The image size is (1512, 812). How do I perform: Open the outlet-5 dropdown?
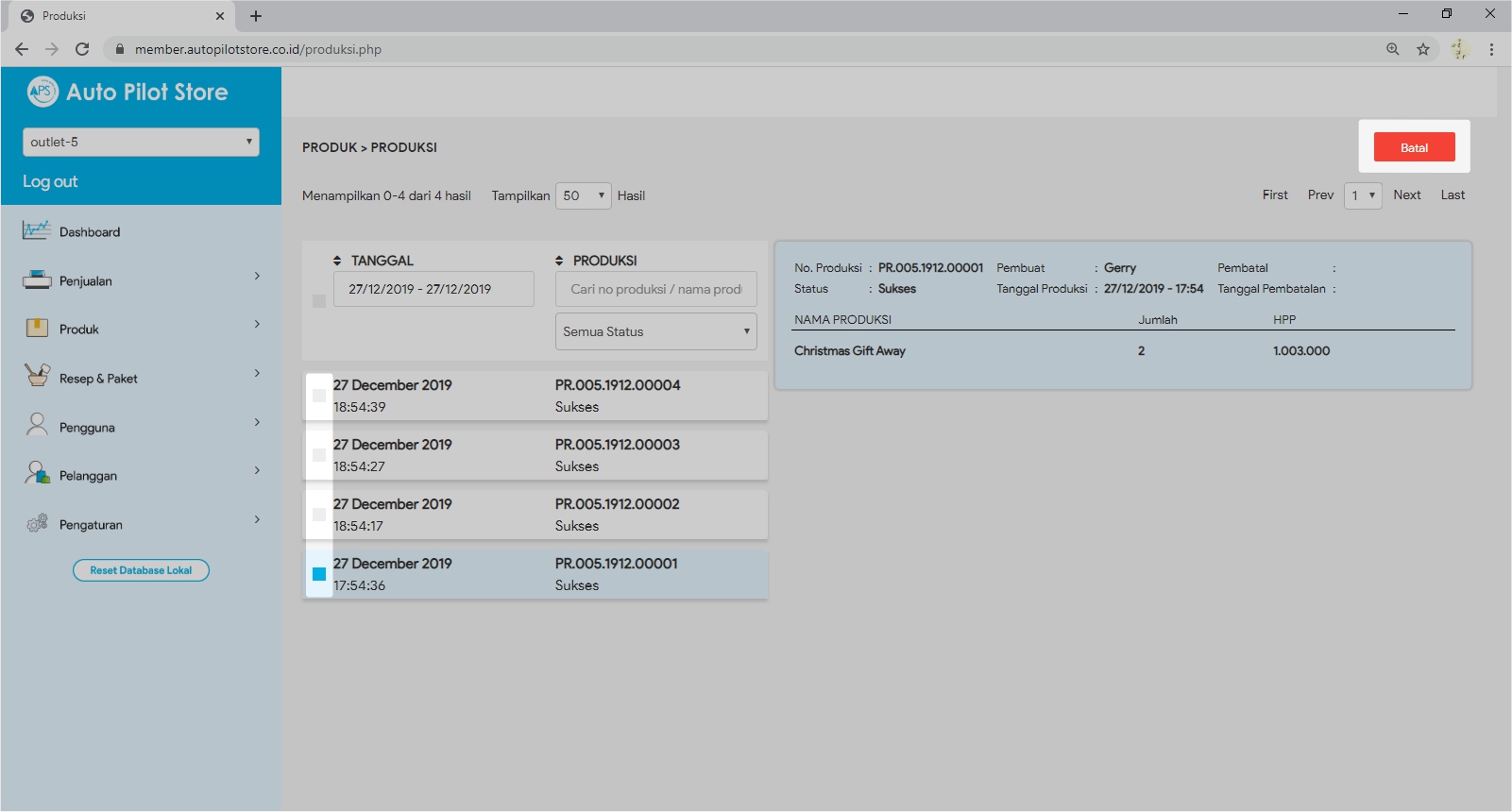(141, 142)
